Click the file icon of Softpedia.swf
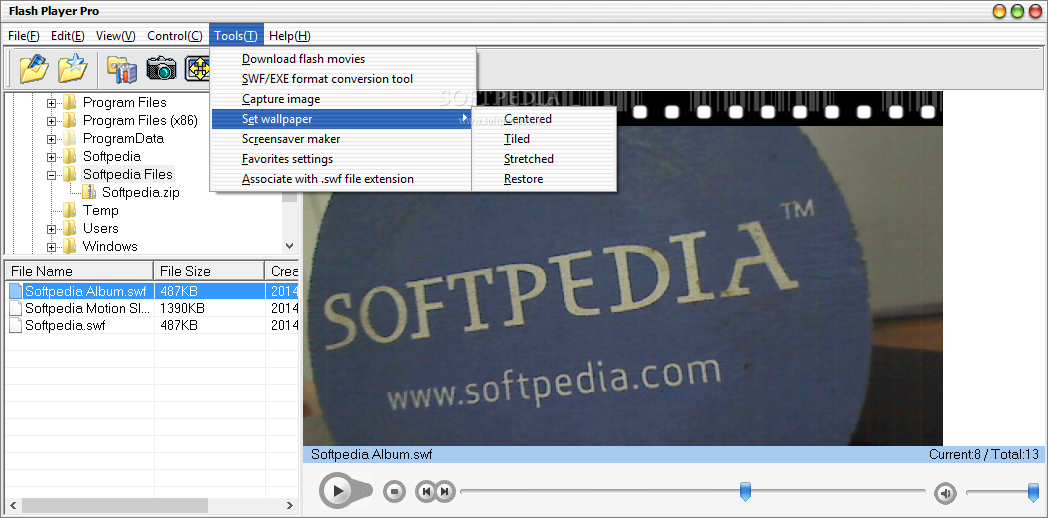The height and width of the screenshot is (518, 1048). point(15,326)
